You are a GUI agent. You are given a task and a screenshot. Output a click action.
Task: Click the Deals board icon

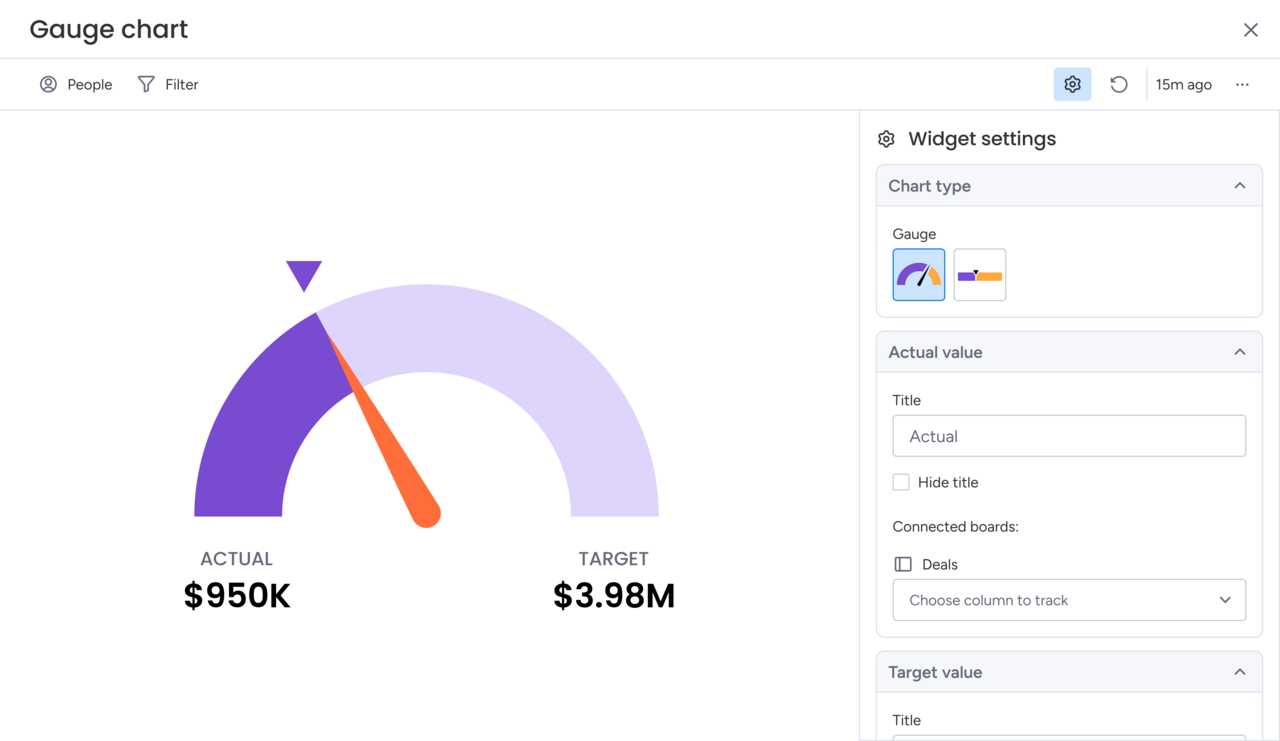pyautogui.click(x=903, y=564)
